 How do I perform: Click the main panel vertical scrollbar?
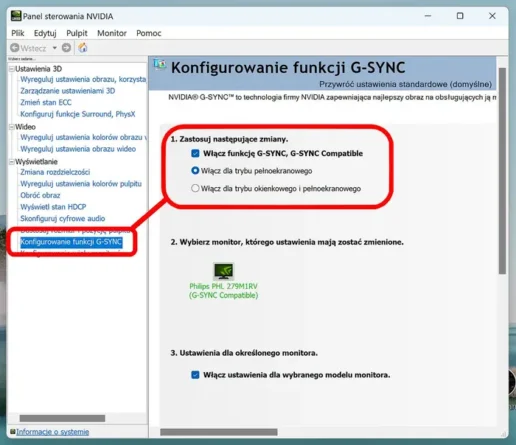(502, 171)
